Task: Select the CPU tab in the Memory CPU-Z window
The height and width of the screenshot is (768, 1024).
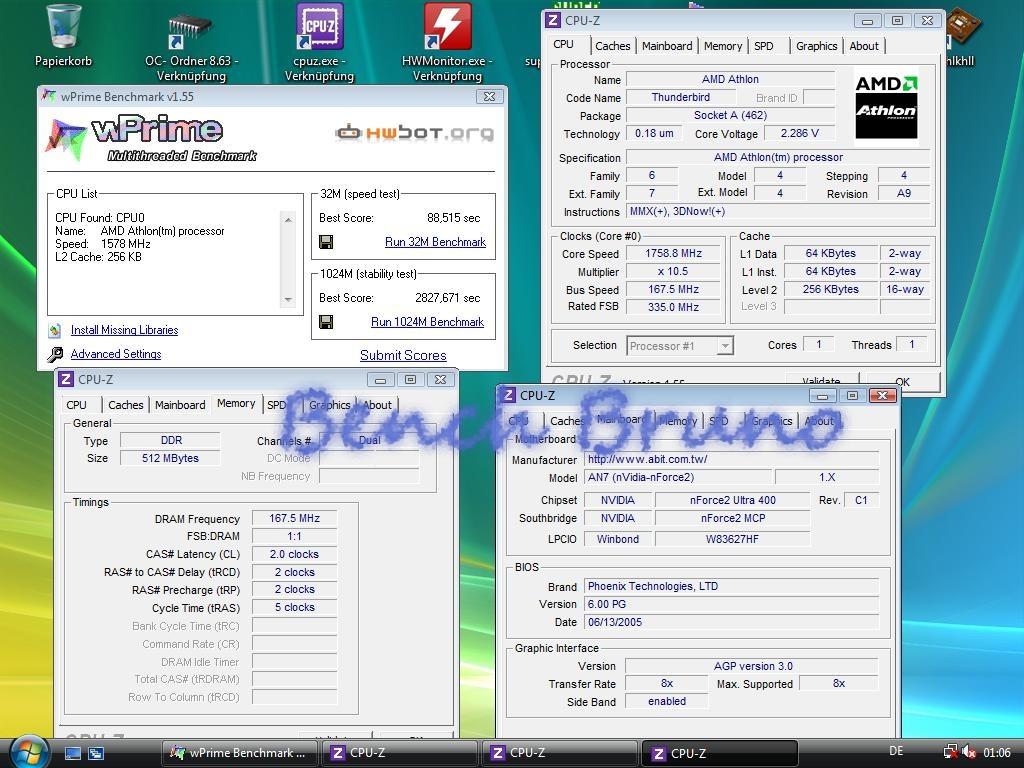Action: (x=76, y=405)
